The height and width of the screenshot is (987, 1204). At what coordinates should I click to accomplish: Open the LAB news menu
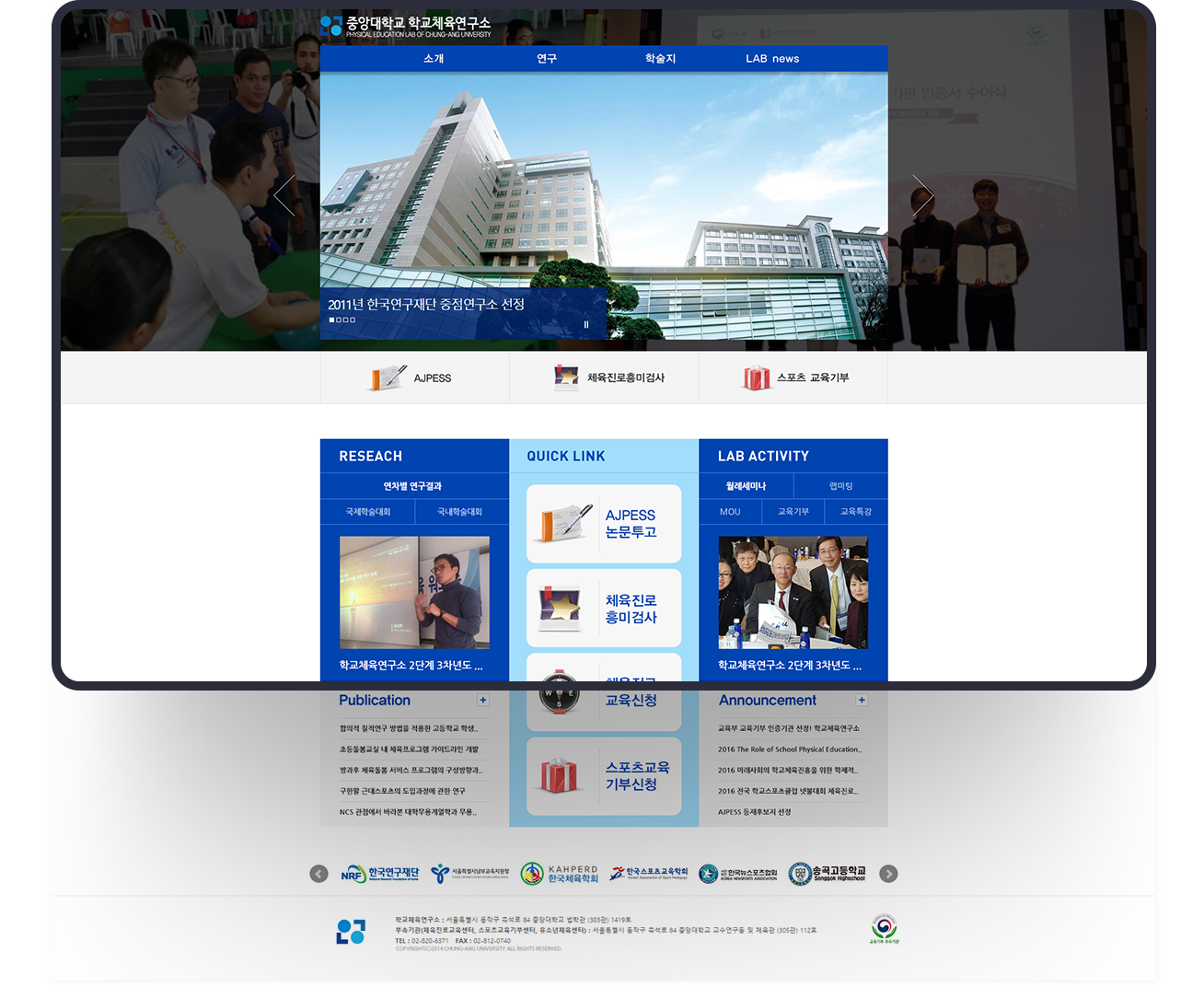771,59
